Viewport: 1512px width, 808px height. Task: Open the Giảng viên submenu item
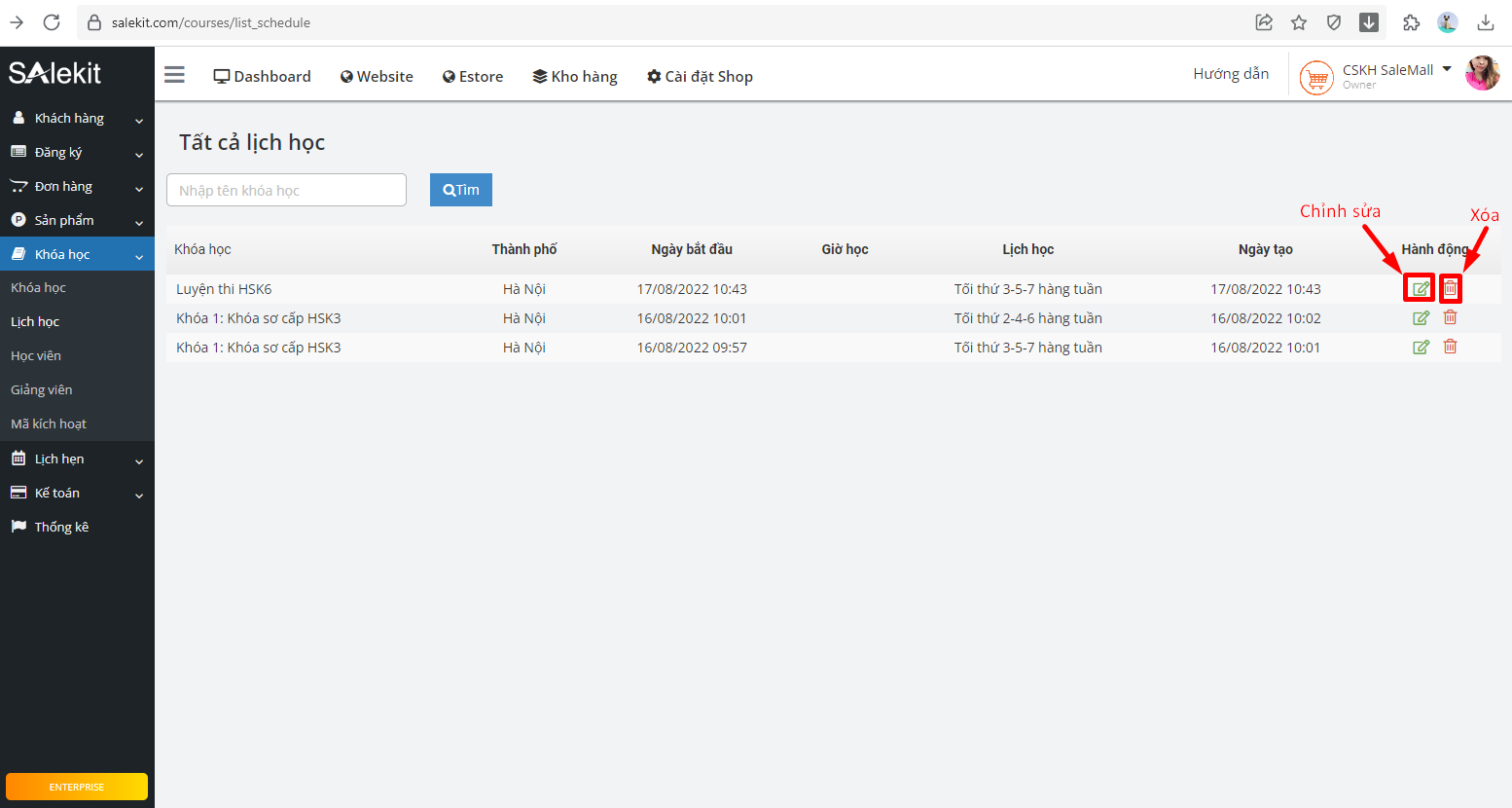point(42,389)
